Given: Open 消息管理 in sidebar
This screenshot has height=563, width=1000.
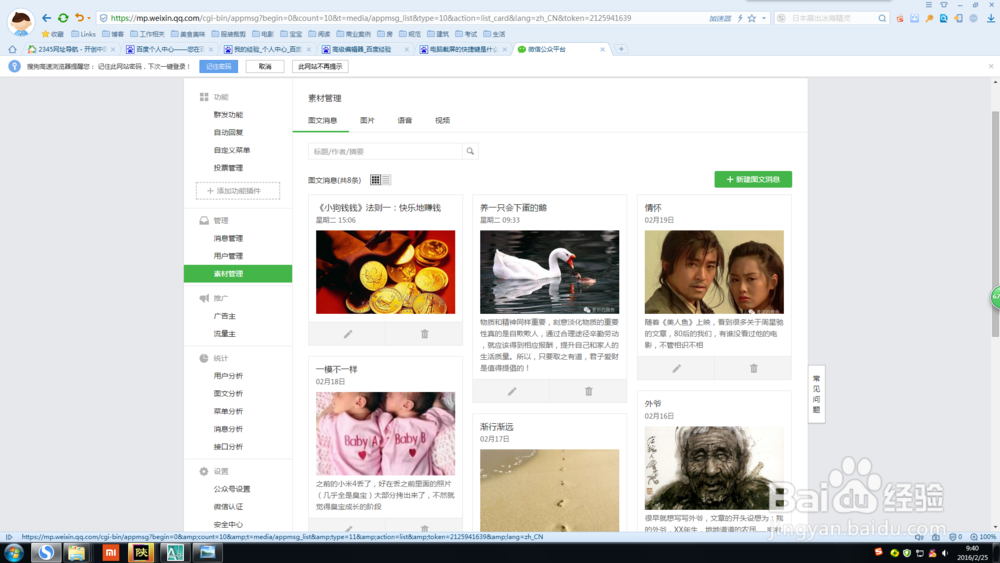Looking at the screenshot, I should click(x=228, y=238).
